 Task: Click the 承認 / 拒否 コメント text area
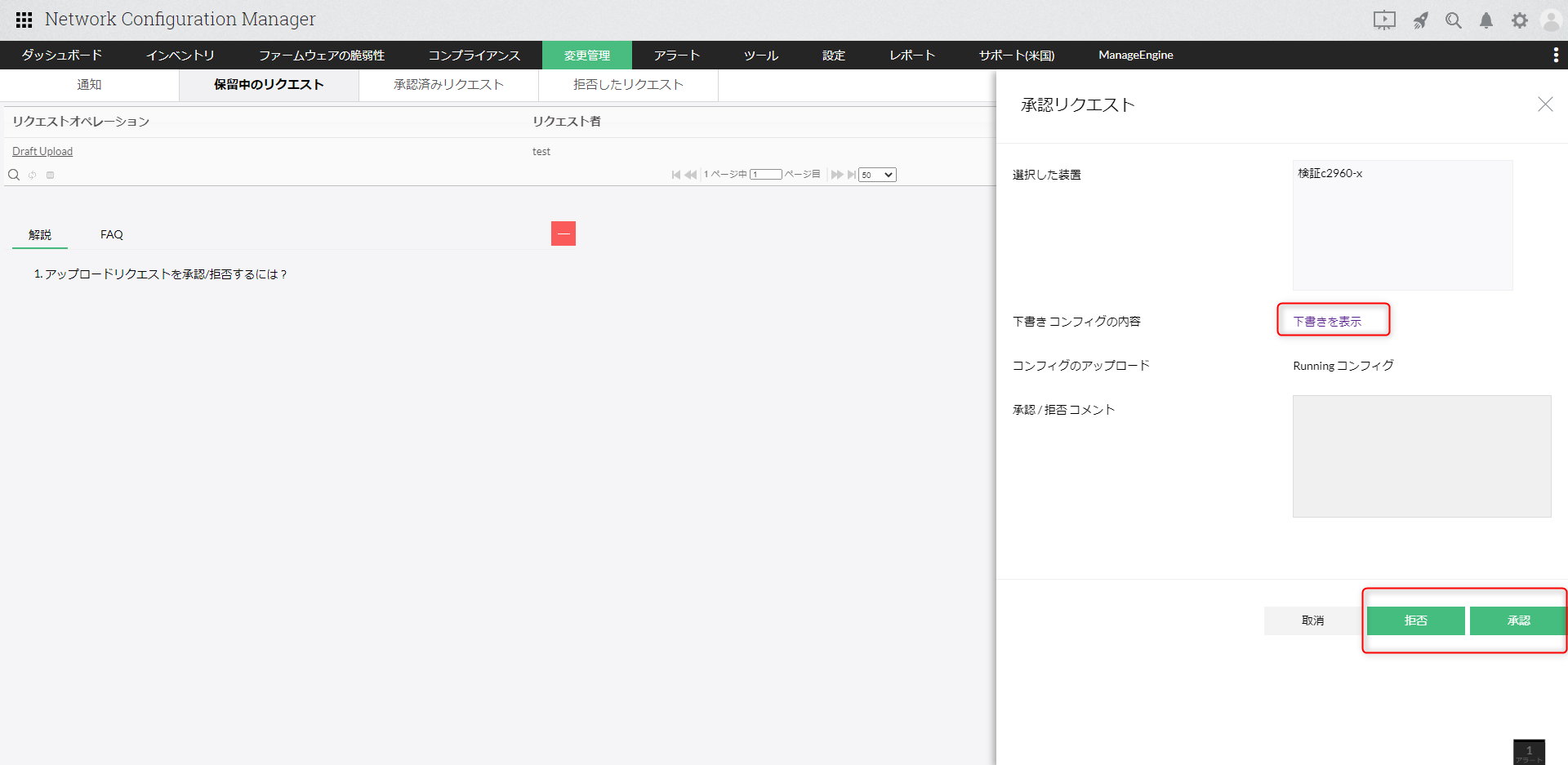click(1422, 456)
